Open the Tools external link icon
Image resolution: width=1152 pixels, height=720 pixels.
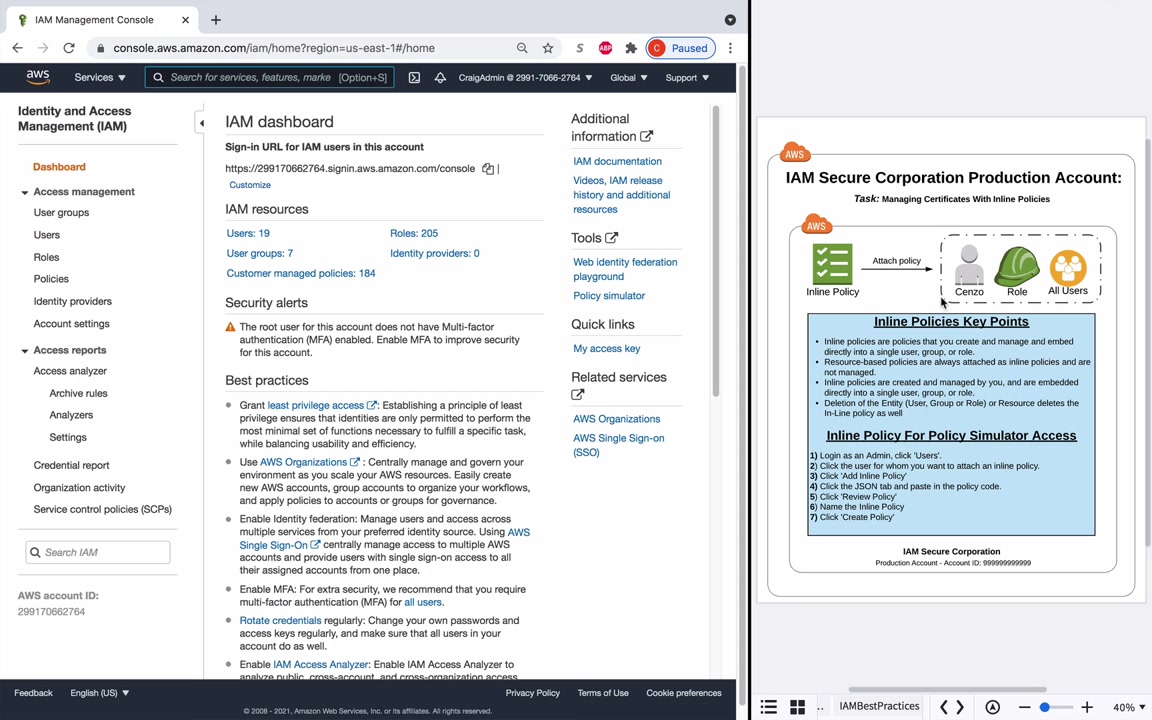coord(611,237)
